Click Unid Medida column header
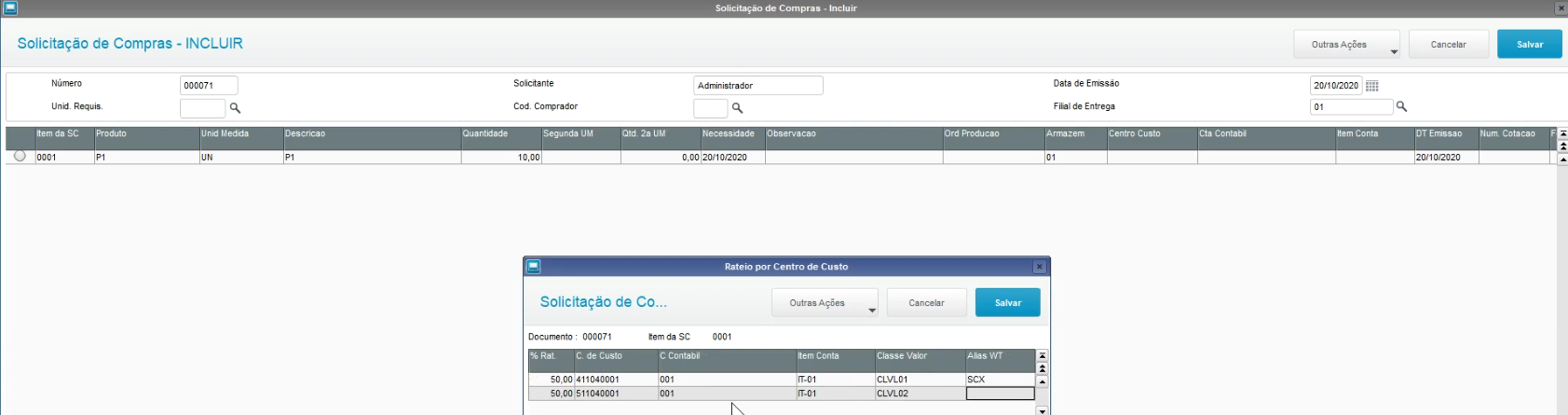1568x415 pixels. (x=240, y=138)
